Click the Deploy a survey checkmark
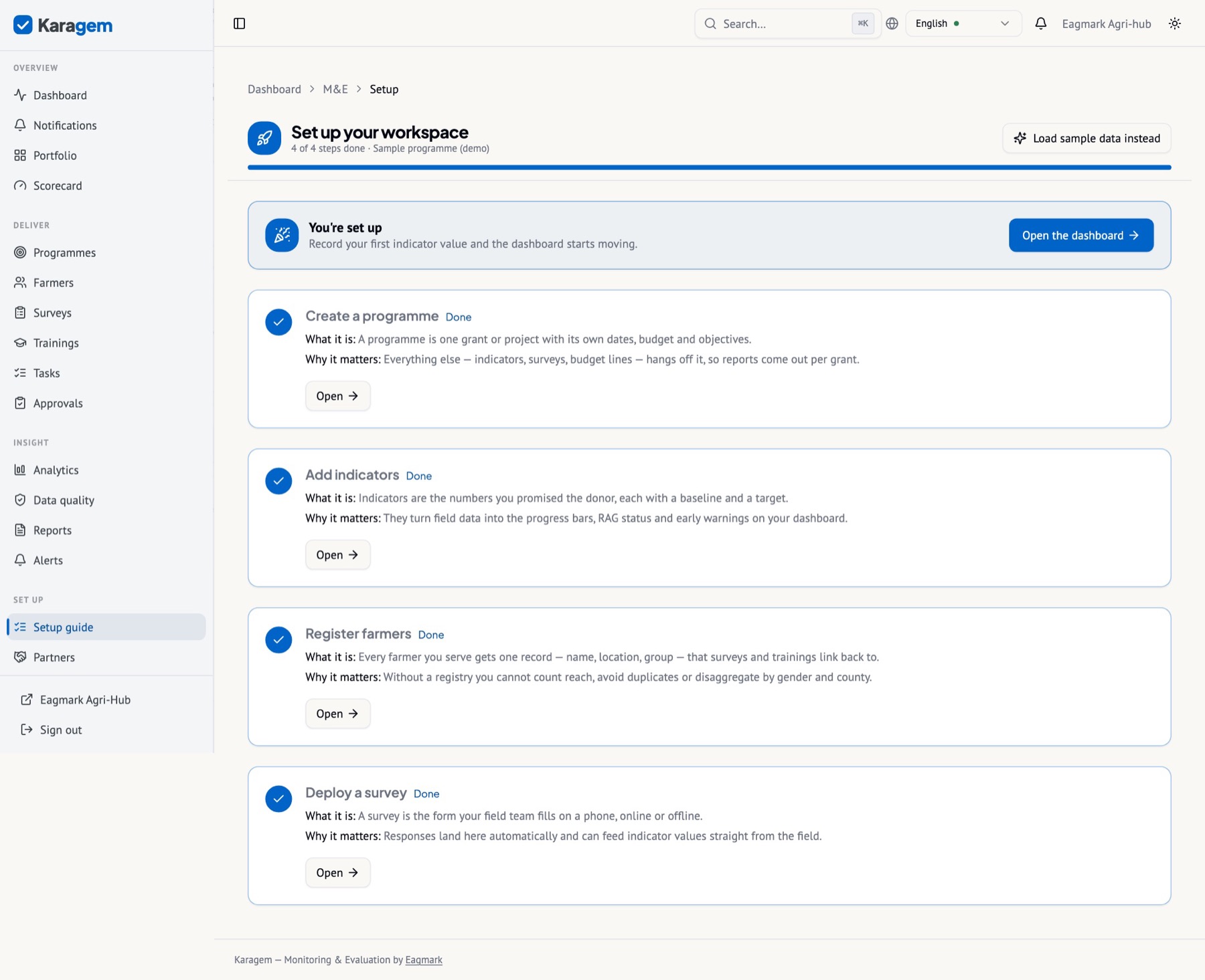Viewport: 1205px width, 980px height. pyautogui.click(x=278, y=799)
